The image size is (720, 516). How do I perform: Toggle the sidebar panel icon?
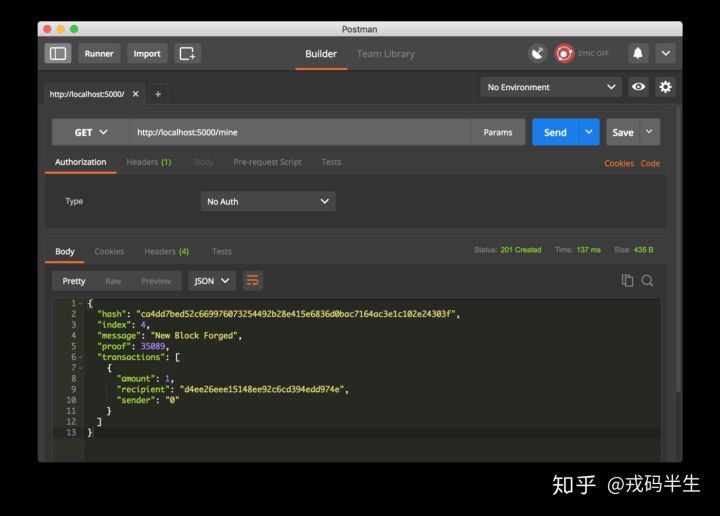[58, 54]
